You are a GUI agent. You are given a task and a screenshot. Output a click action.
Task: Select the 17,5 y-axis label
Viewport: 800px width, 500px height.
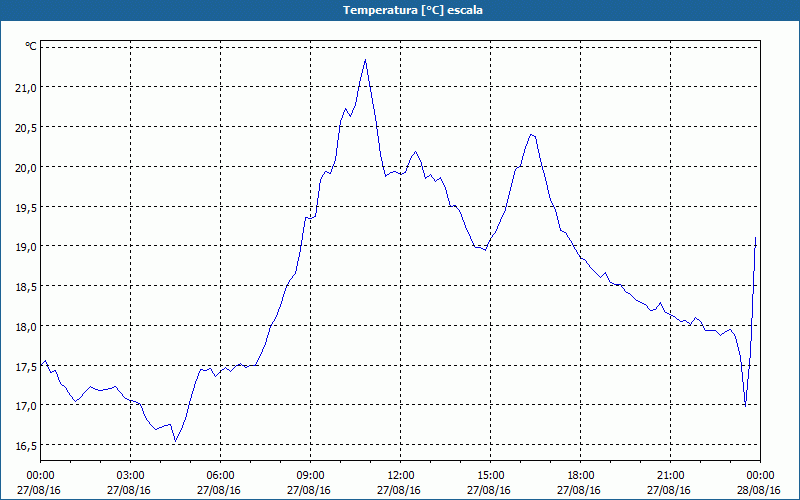coord(26,366)
